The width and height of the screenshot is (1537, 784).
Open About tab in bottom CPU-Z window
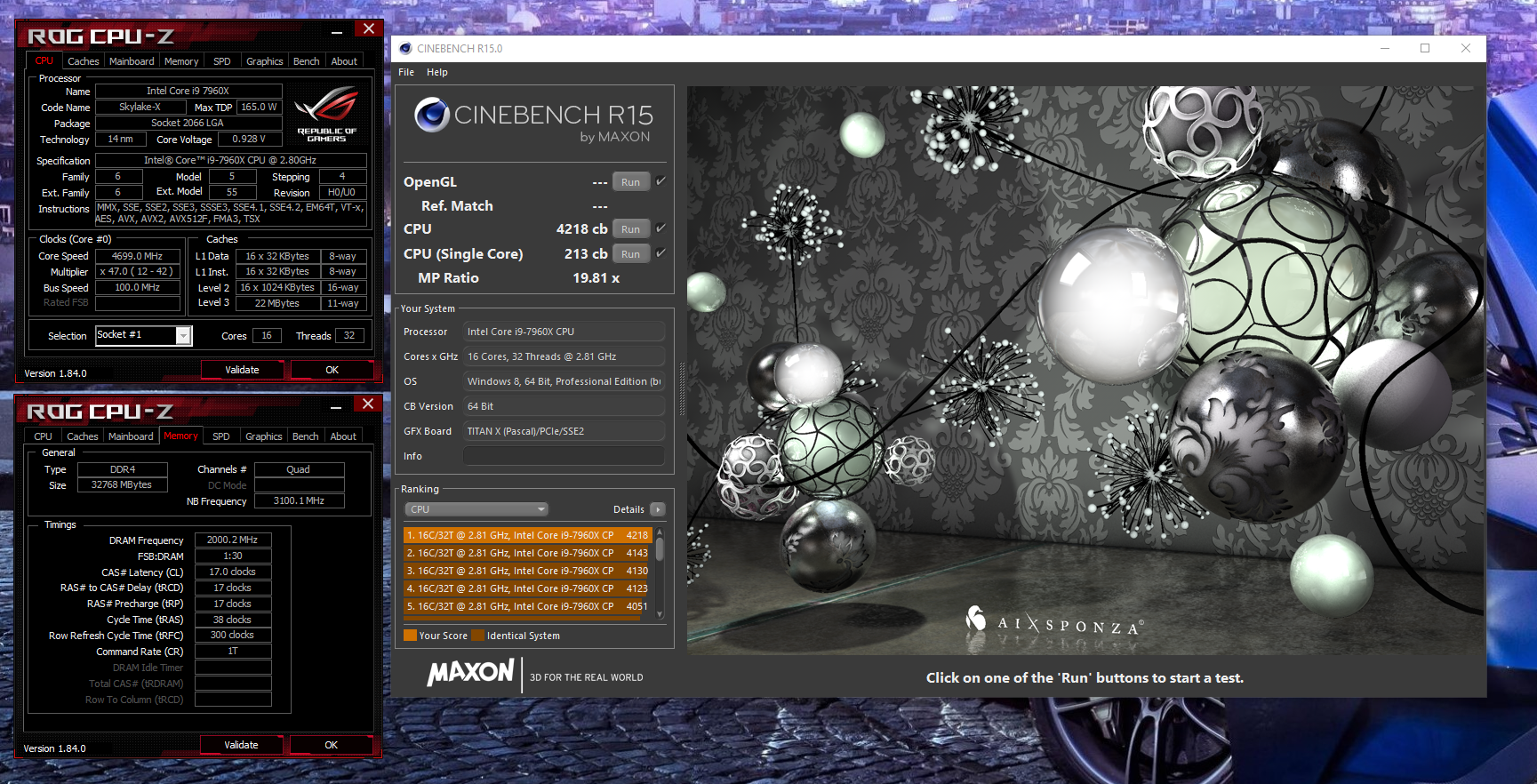(x=343, y=436)
